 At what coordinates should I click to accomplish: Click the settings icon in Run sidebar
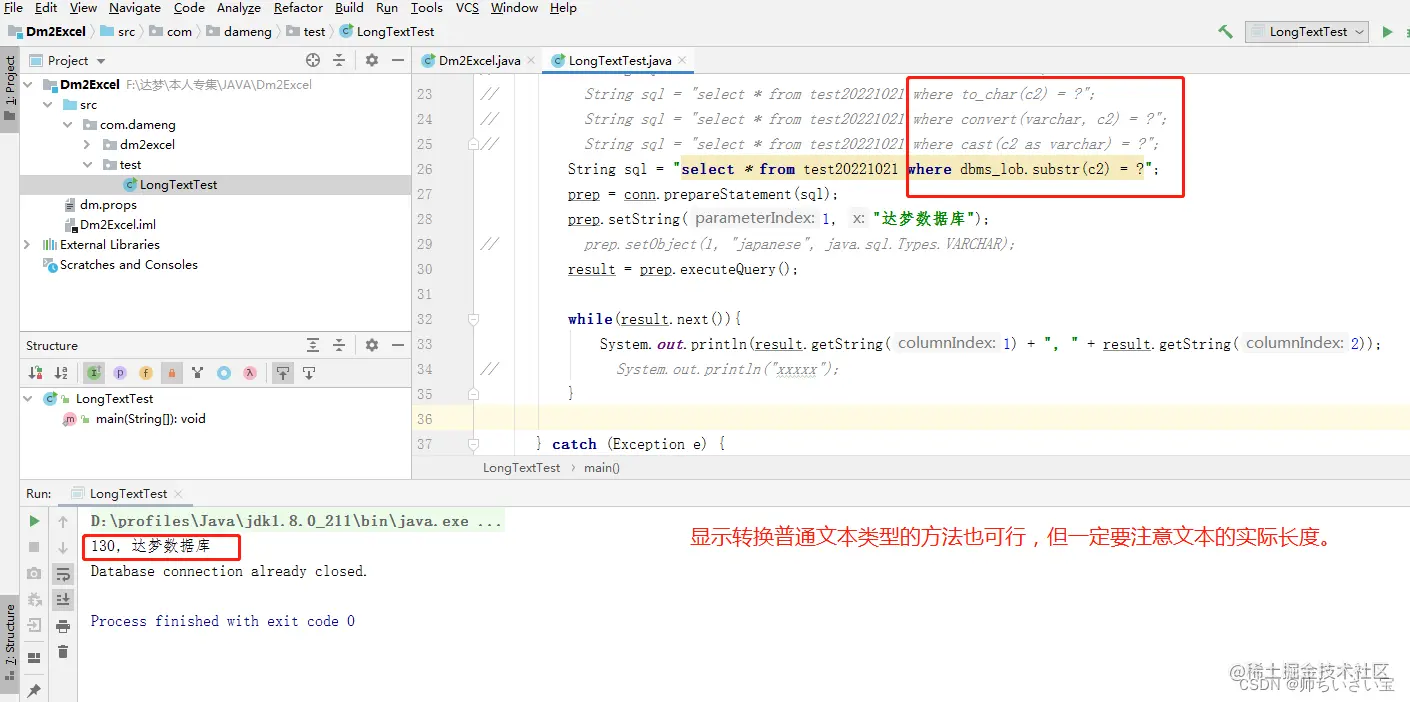(x=34, y=599)
